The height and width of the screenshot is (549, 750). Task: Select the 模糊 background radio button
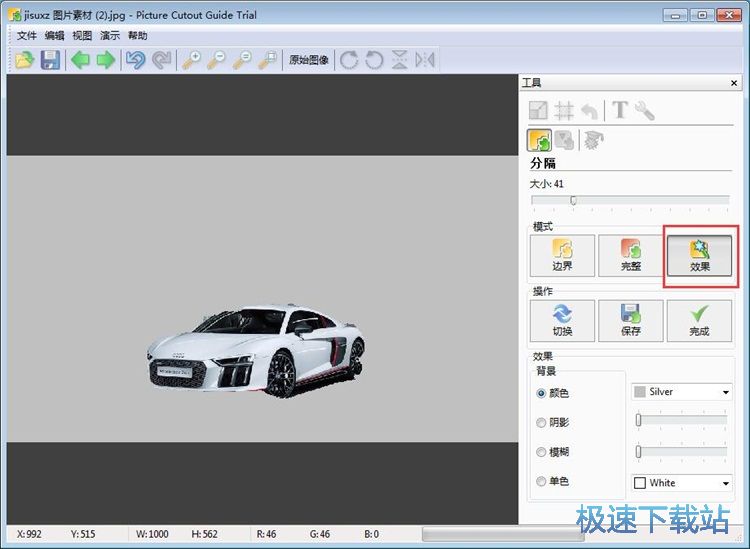[x=542, y=452]
